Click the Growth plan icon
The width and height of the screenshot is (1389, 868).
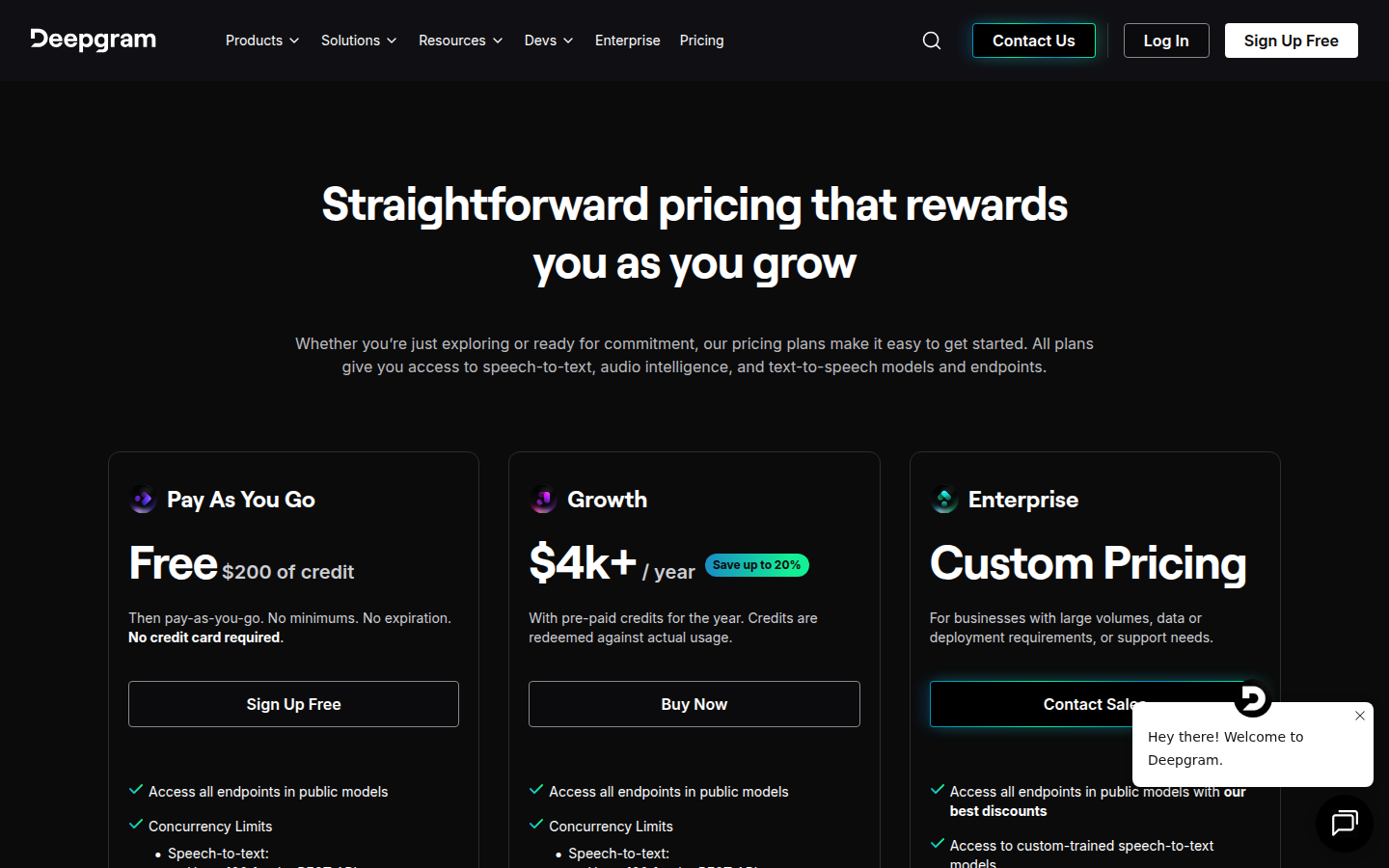(x=543, y=500)
